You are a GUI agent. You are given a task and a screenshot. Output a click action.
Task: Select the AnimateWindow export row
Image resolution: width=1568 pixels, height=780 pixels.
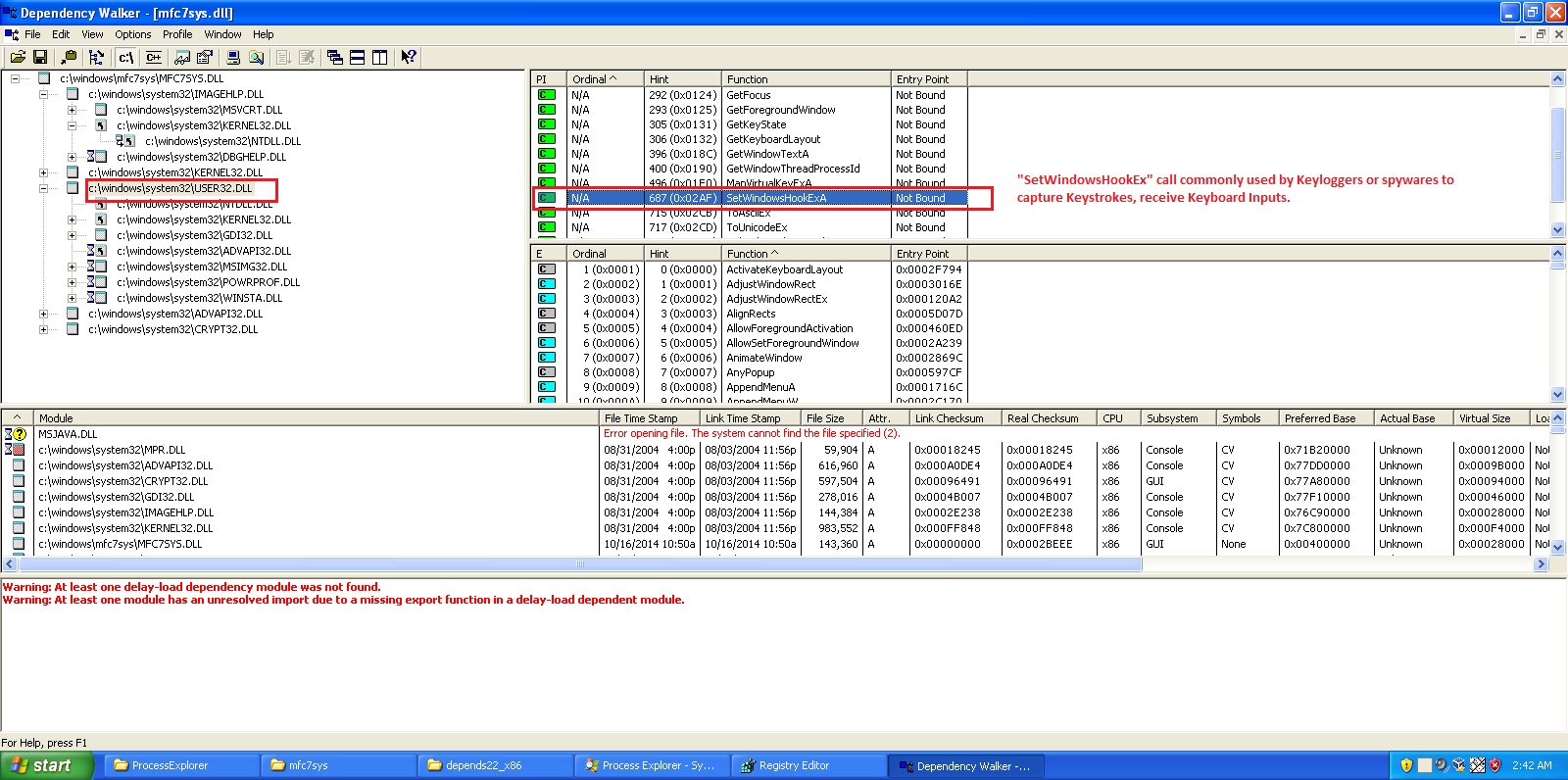[752, 358]
